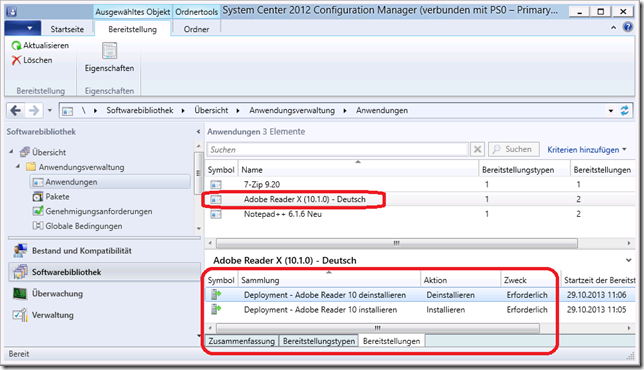Viewport: 644px width, 370px height.
Task: Click the application list horizontal scrollbar
Action: pyautogui.click(x=397, y=243)
